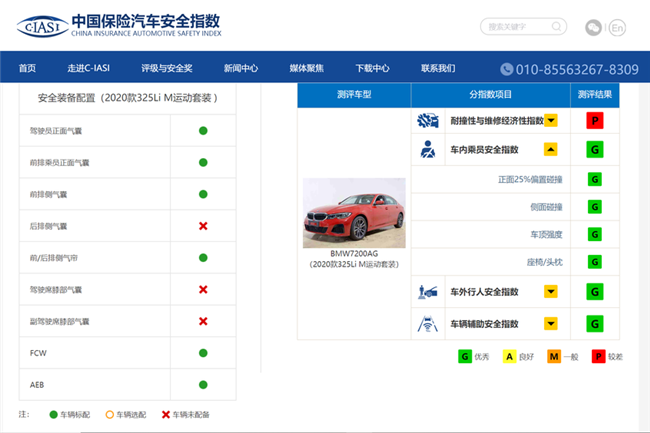Click the G rating for 正面25%偏置碰撞
The width and height of the screenshot is (650, 433).
(x=595, y=179)
